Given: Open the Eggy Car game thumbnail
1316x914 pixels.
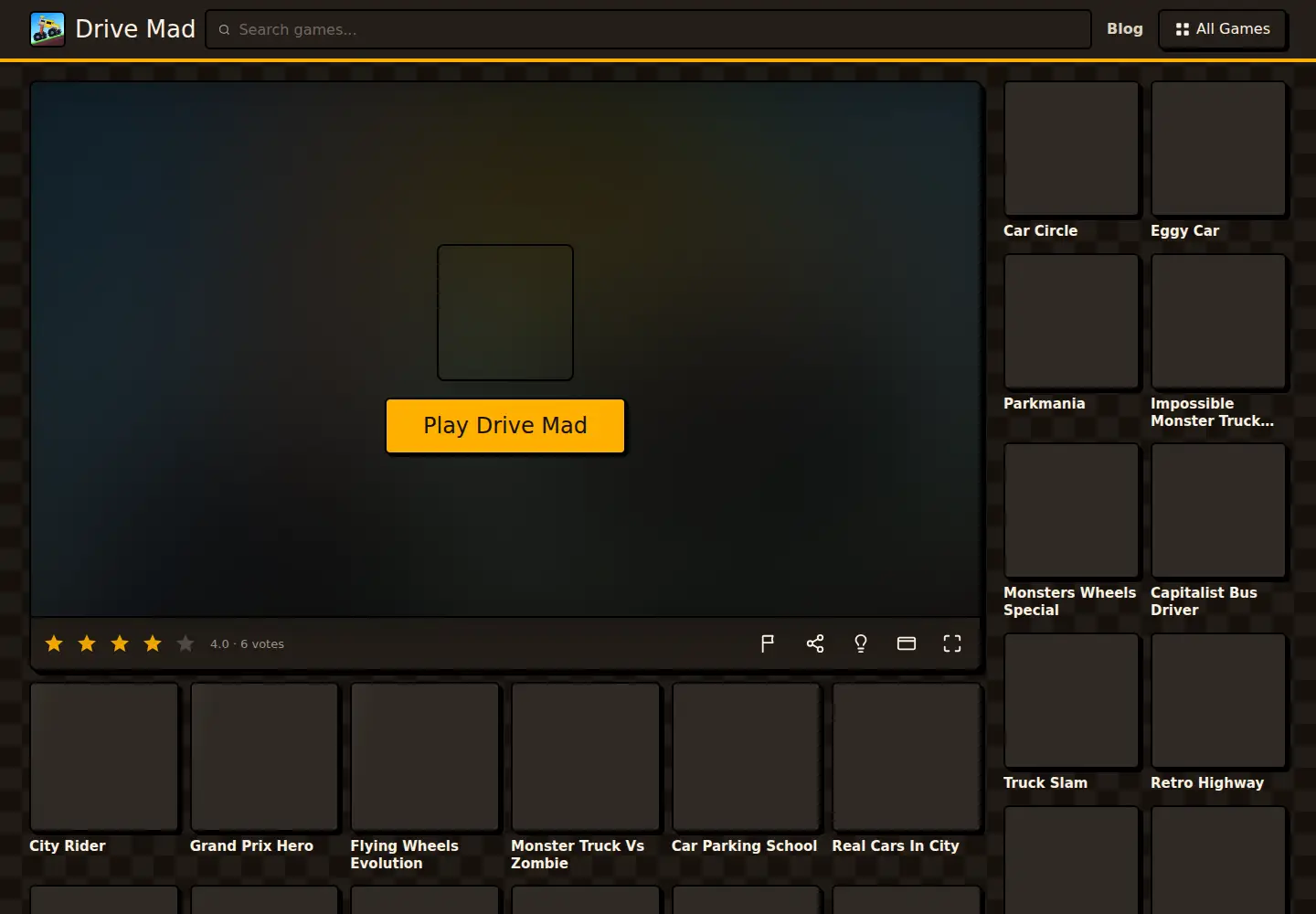Looking at the screenshot, I should click(x=1219, y=149).
